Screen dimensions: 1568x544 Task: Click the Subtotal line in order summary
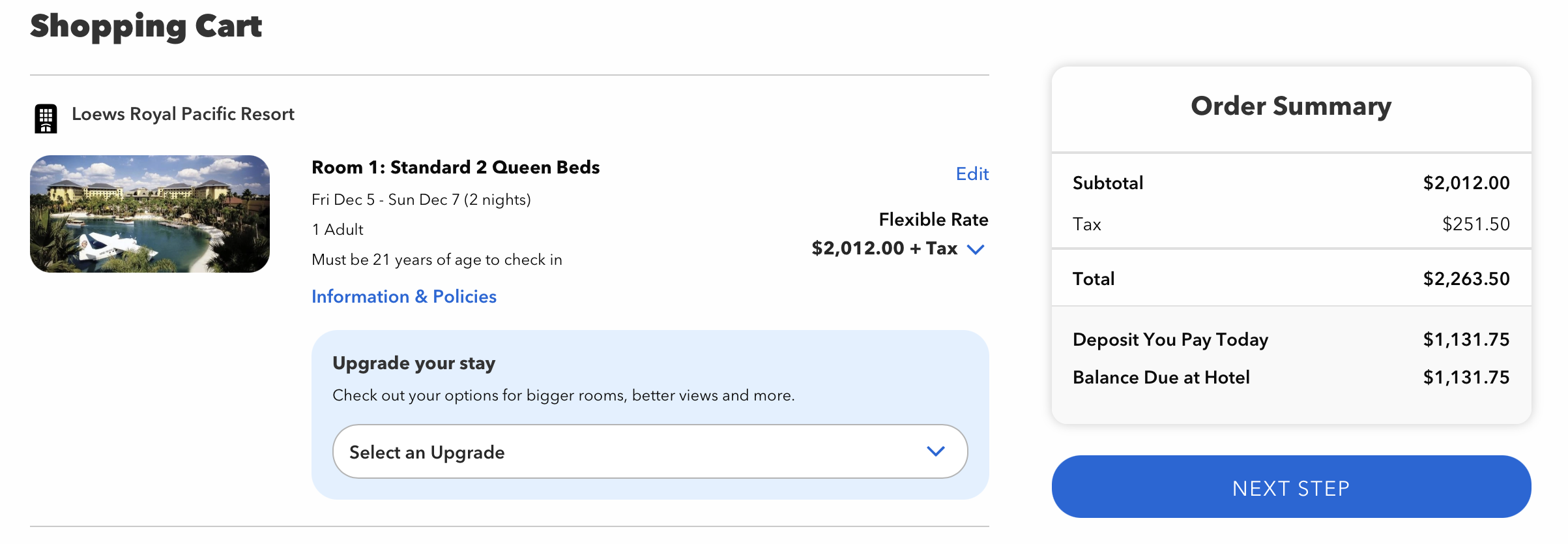point(1291,183)
